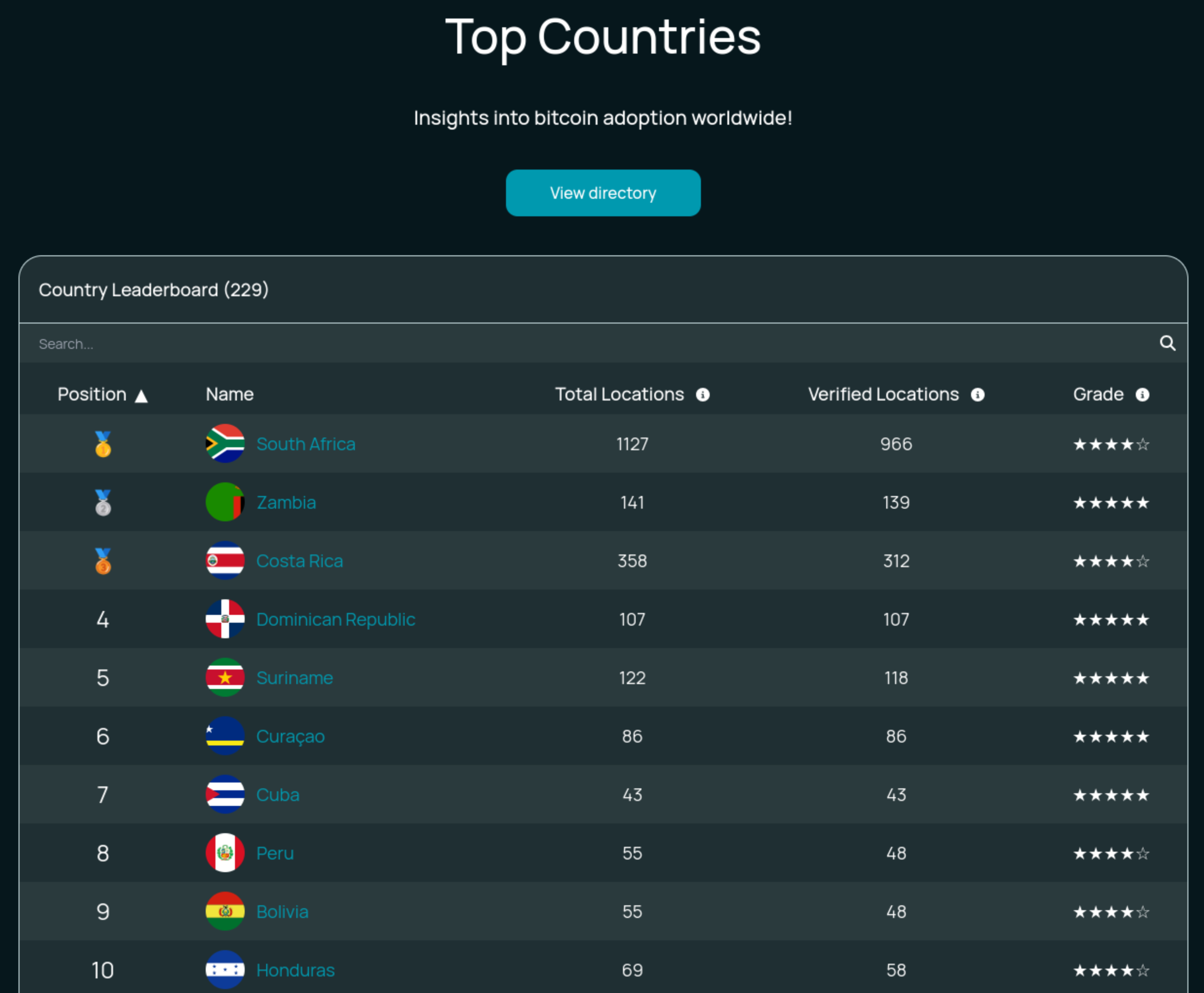
Task: Open Total Locations info icon
Action: 703,395
